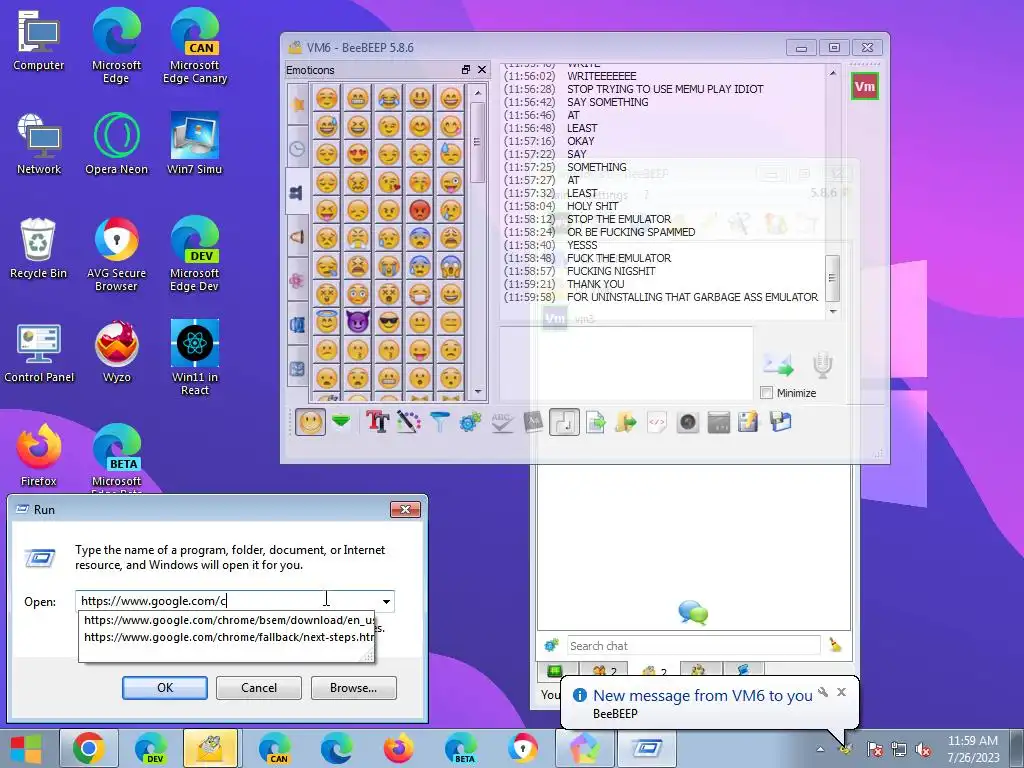
Task: Open chat settings blue gears icon
Action: tap(470, 423)
